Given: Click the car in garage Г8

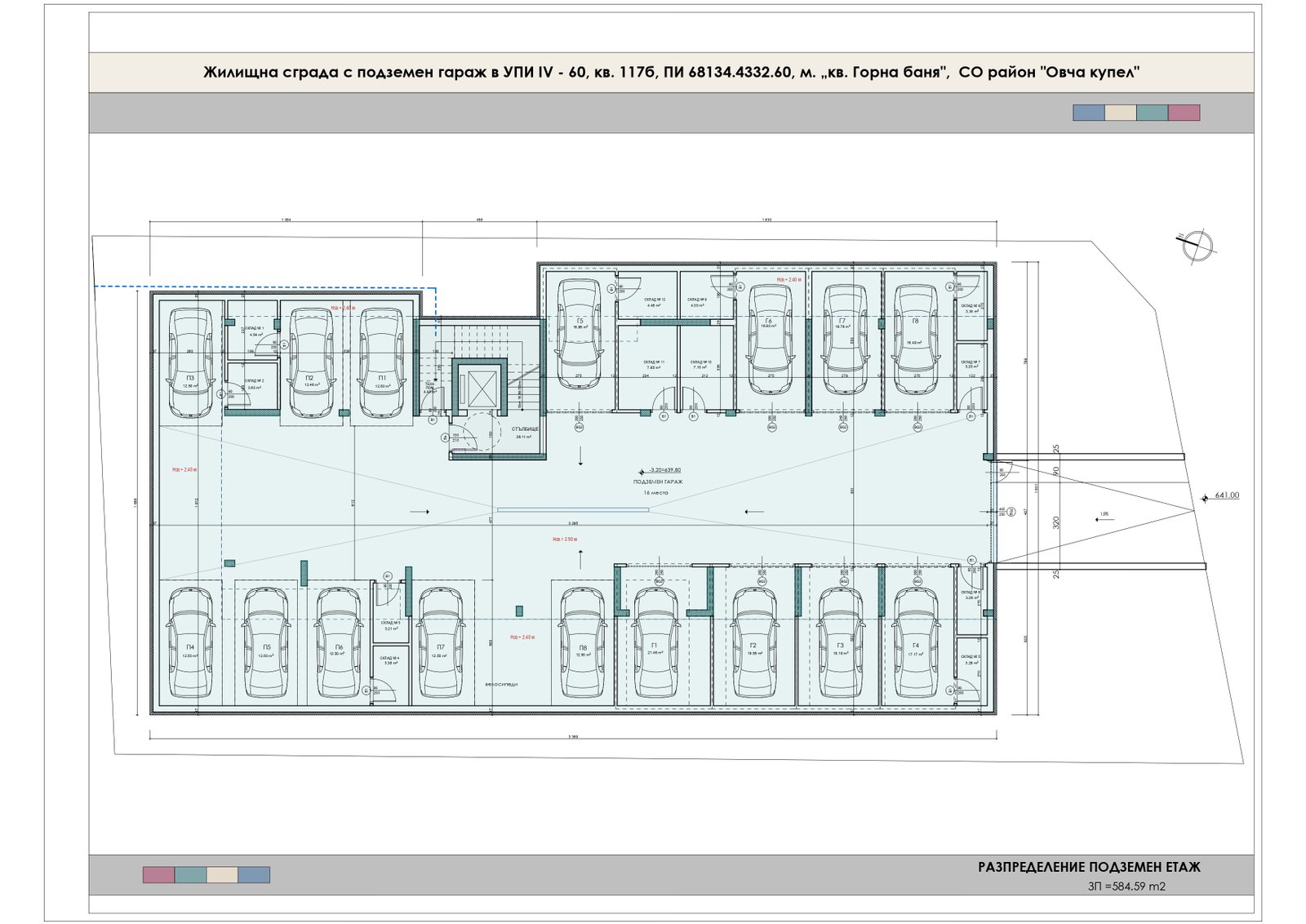Looking at the screenshot, I should pos(916,339).
